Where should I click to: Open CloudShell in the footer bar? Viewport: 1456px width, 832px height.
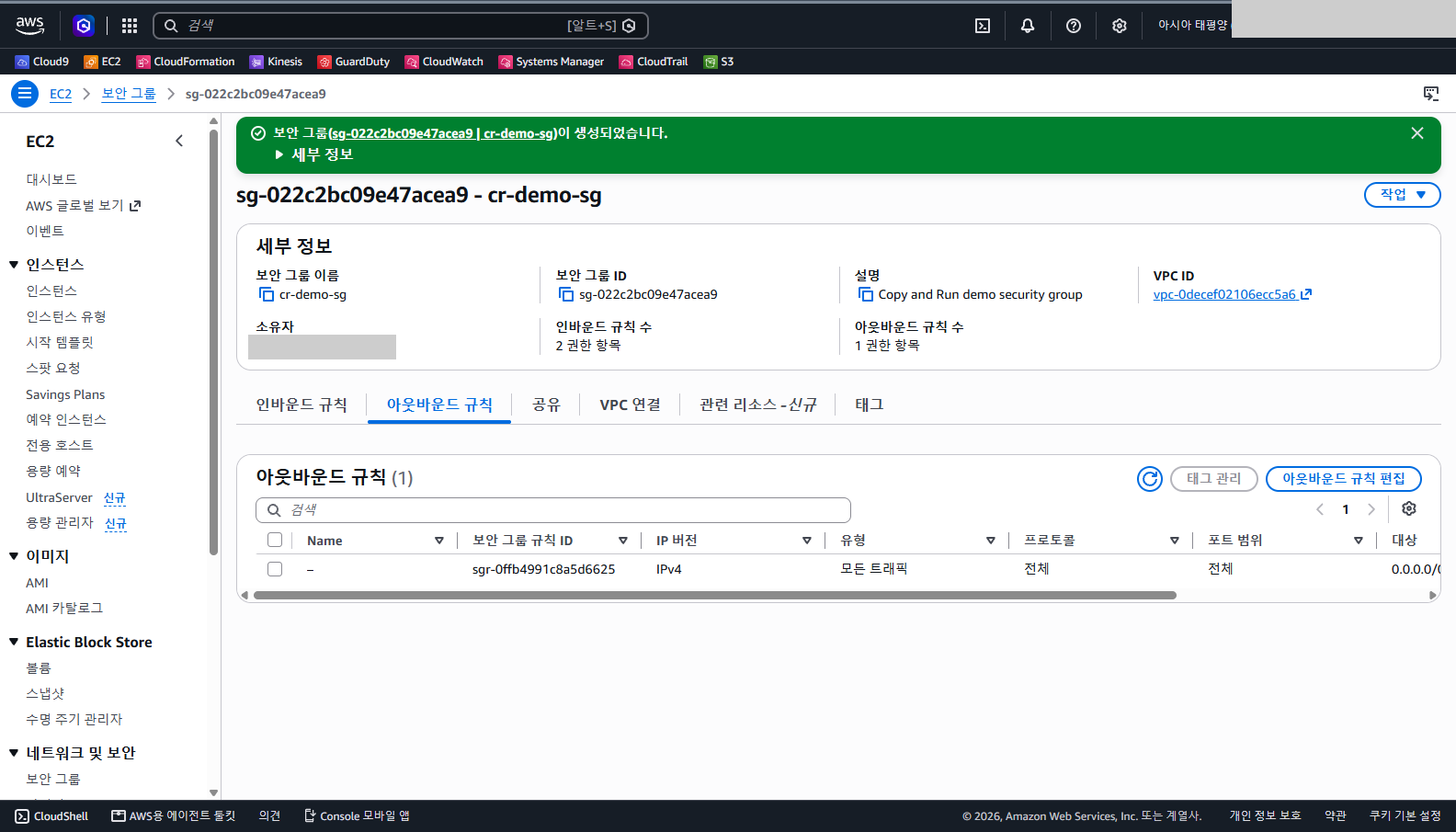point(51,816)
